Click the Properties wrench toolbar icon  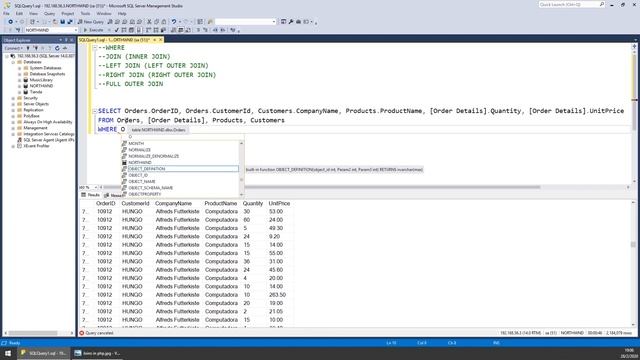point(291,22)
